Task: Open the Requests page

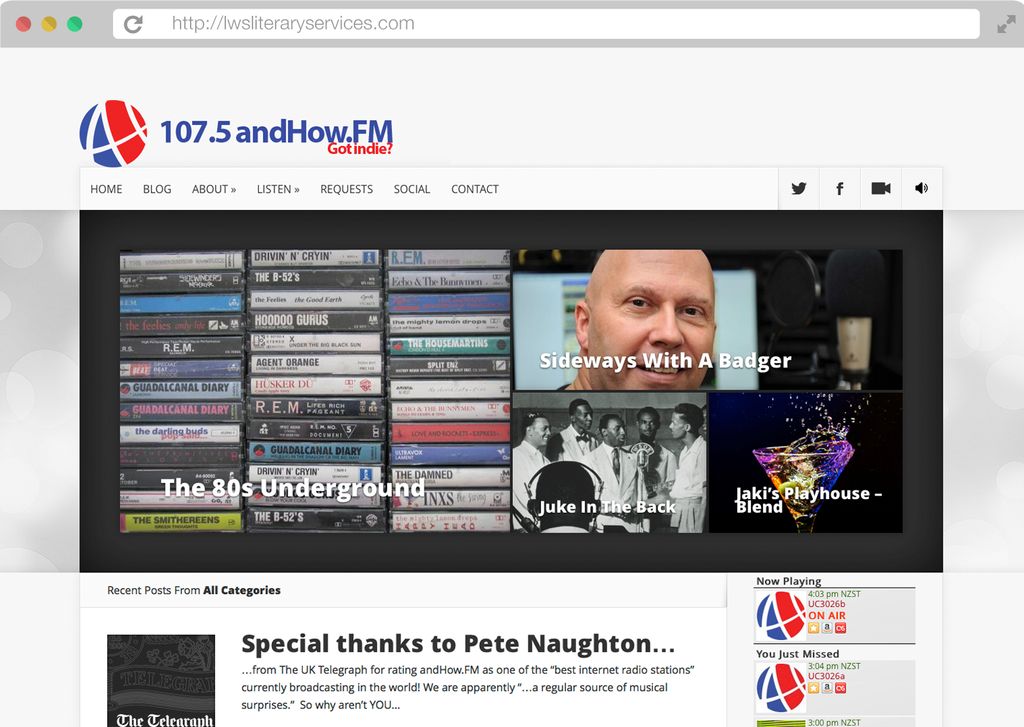Action: point(346,189)
